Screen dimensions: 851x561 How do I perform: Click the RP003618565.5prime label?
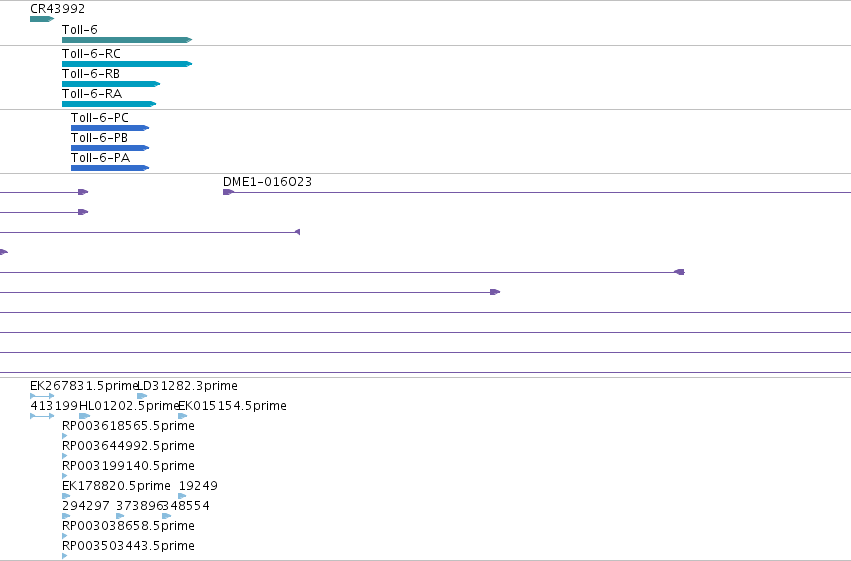point(128,426)
